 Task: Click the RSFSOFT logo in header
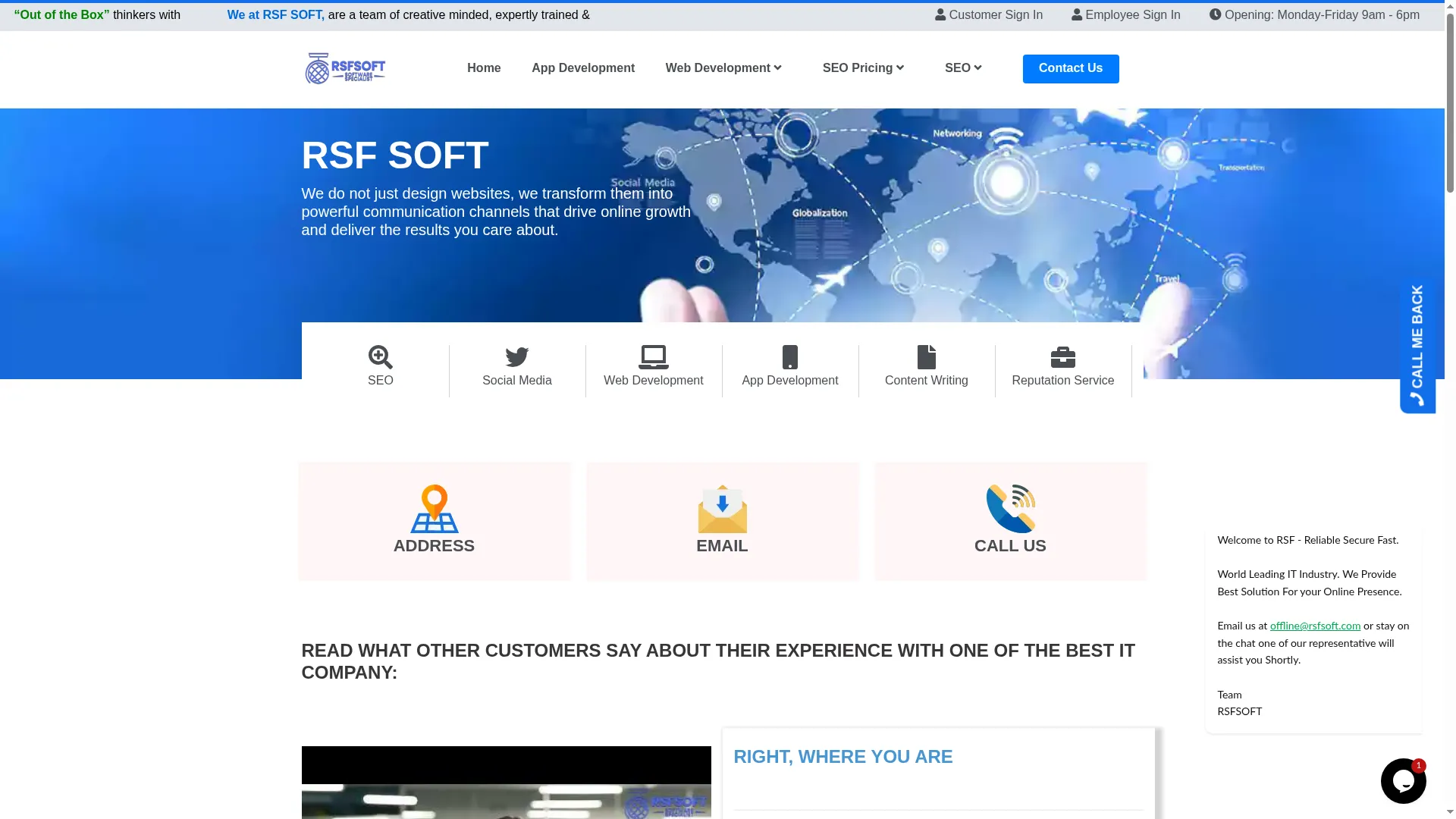tap(345, 68)
